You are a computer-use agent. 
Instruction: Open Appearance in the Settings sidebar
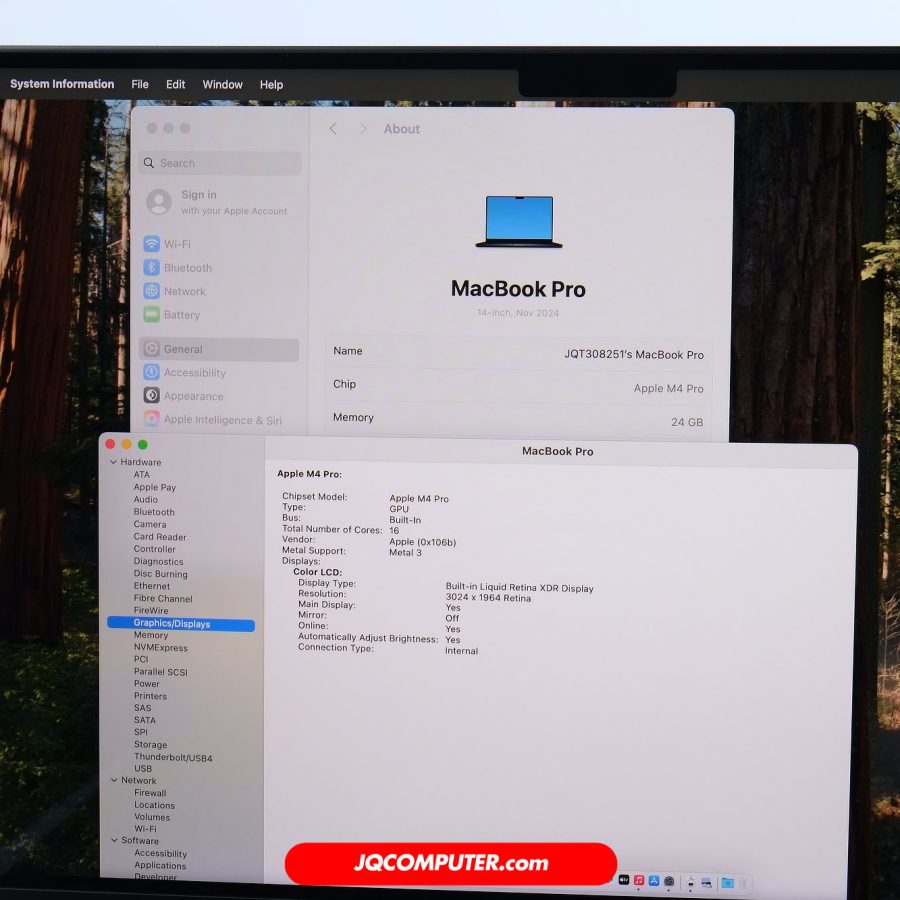[184, 396]
